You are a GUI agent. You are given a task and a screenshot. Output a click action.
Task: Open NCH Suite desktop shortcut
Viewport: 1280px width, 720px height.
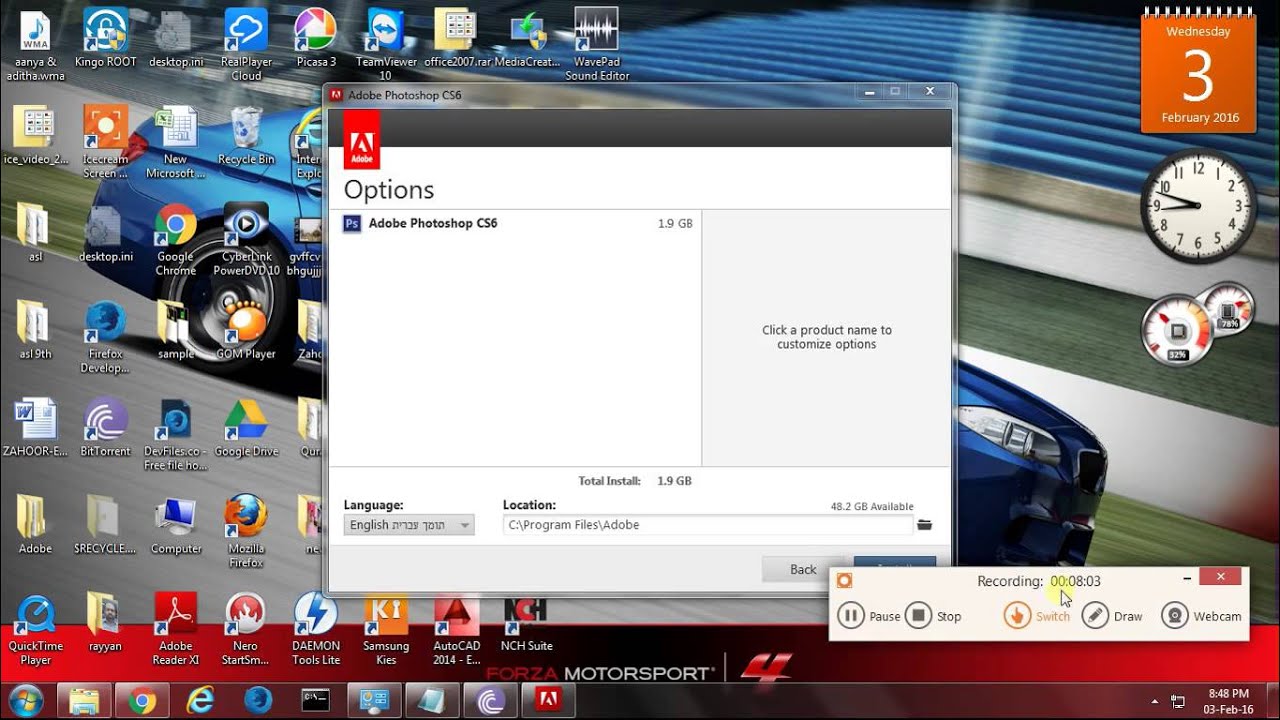(x=527, y=622)
